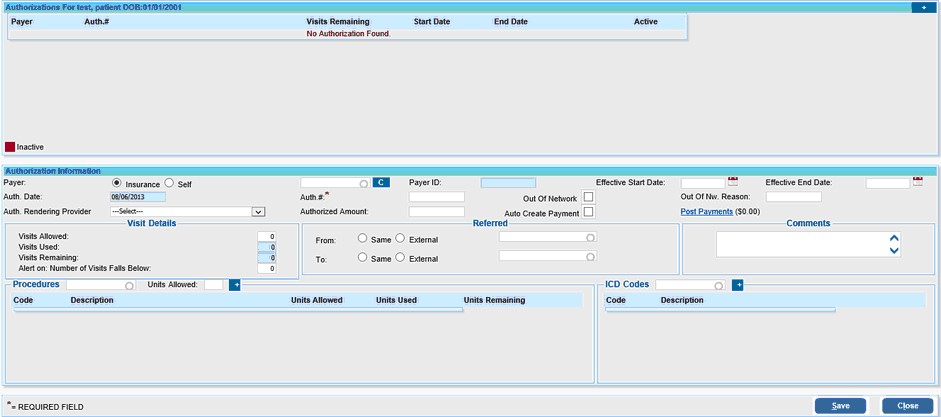Open the Effective End Date calendar
The width and height of the screenshot is (941, 417).
918,182
